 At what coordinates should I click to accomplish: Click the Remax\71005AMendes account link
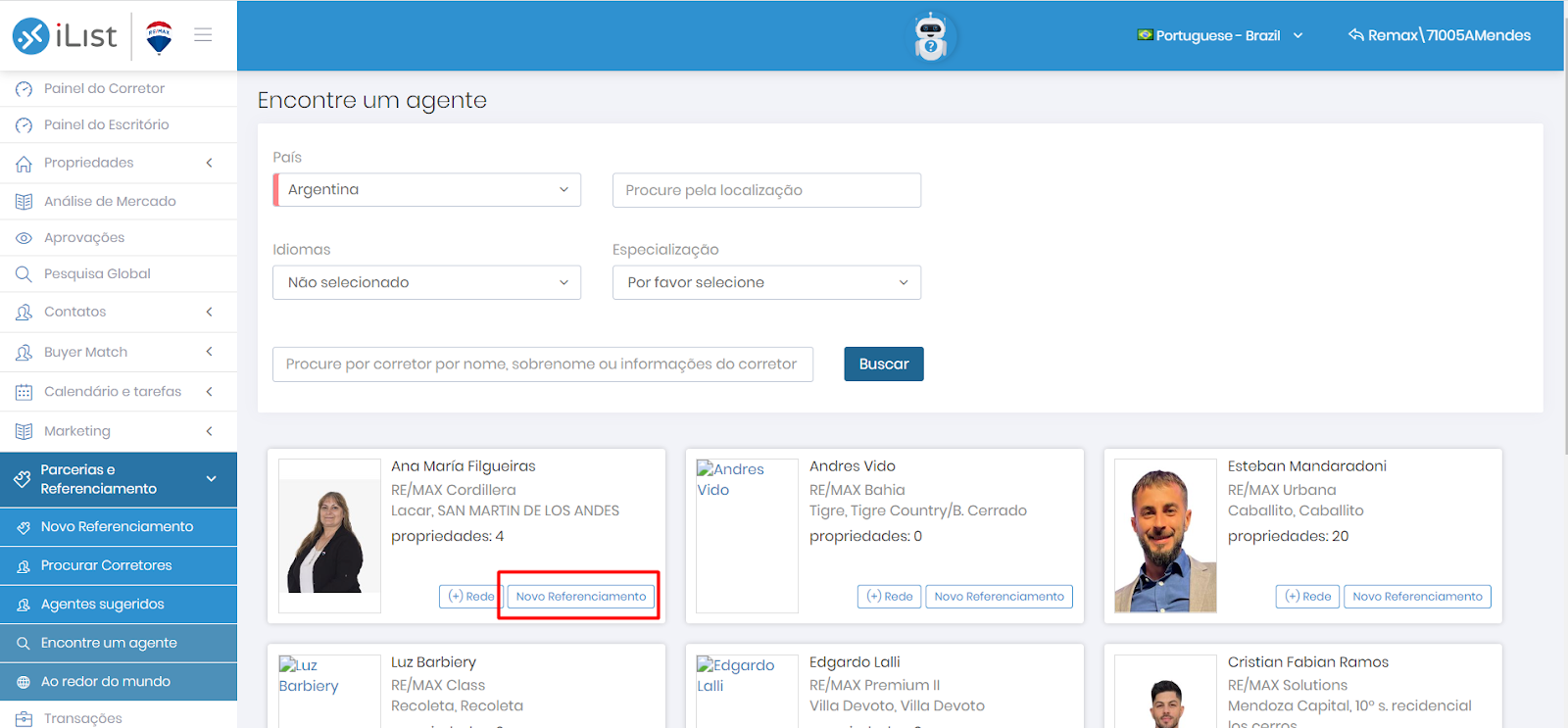1440,35
